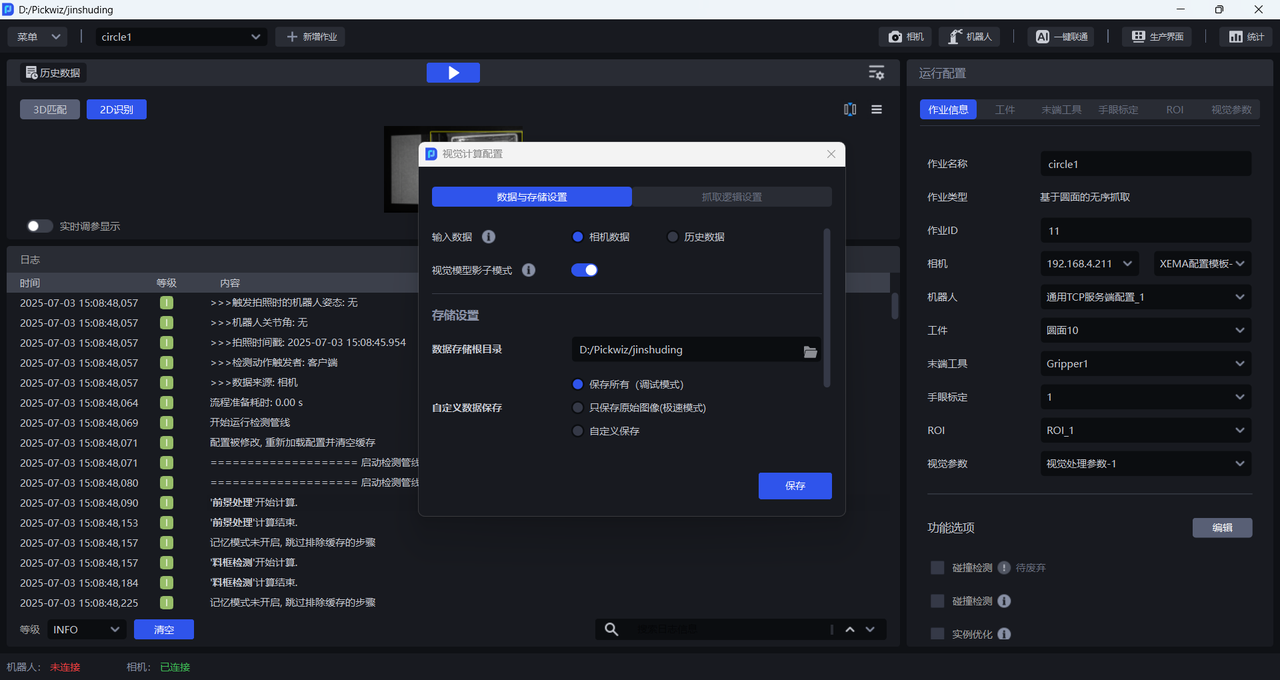
Task: Expand the 工件 圆面10 dropdown
Action: tap(1145, 330)
